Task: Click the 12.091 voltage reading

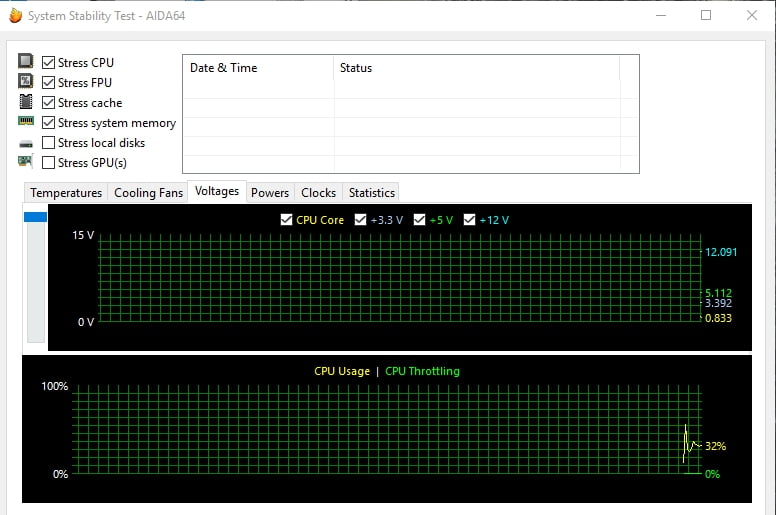Action: coord(721,252)
